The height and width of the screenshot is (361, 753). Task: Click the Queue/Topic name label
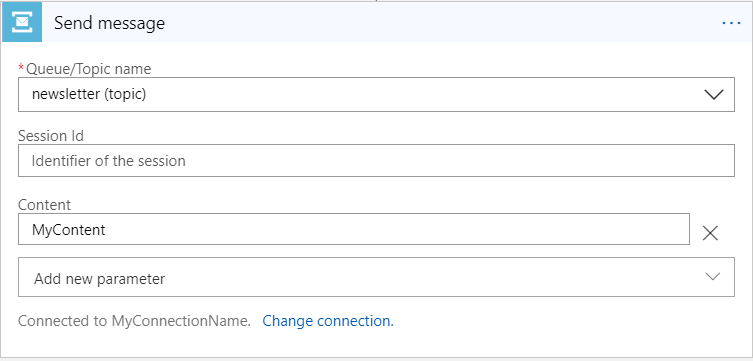click(x=88, y=69)
